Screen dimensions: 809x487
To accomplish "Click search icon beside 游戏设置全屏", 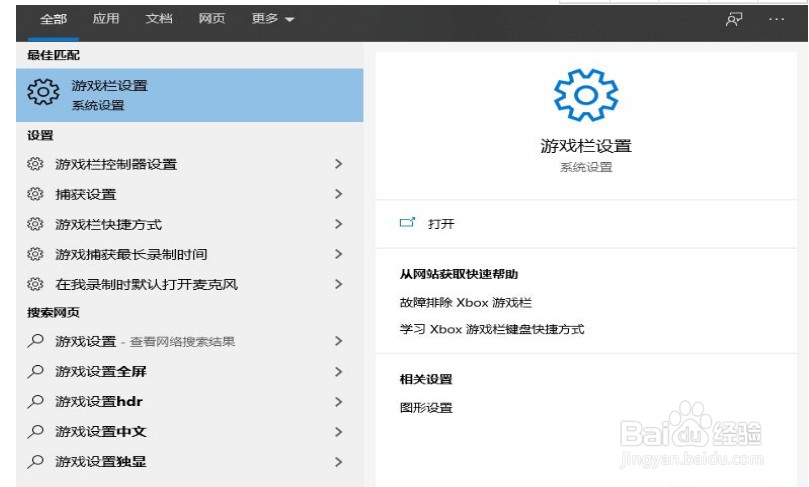I will point(35,371).
